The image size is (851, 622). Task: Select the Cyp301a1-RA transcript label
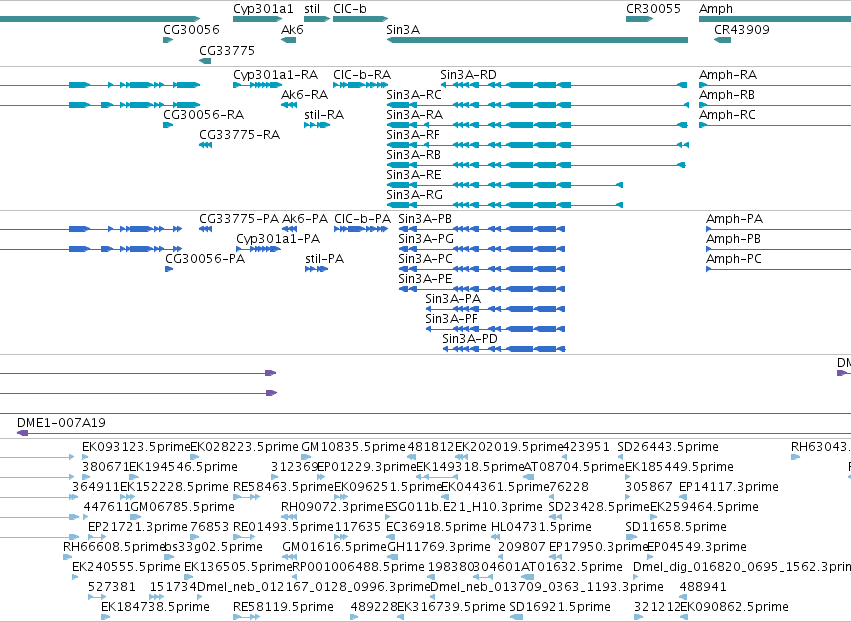276,75
